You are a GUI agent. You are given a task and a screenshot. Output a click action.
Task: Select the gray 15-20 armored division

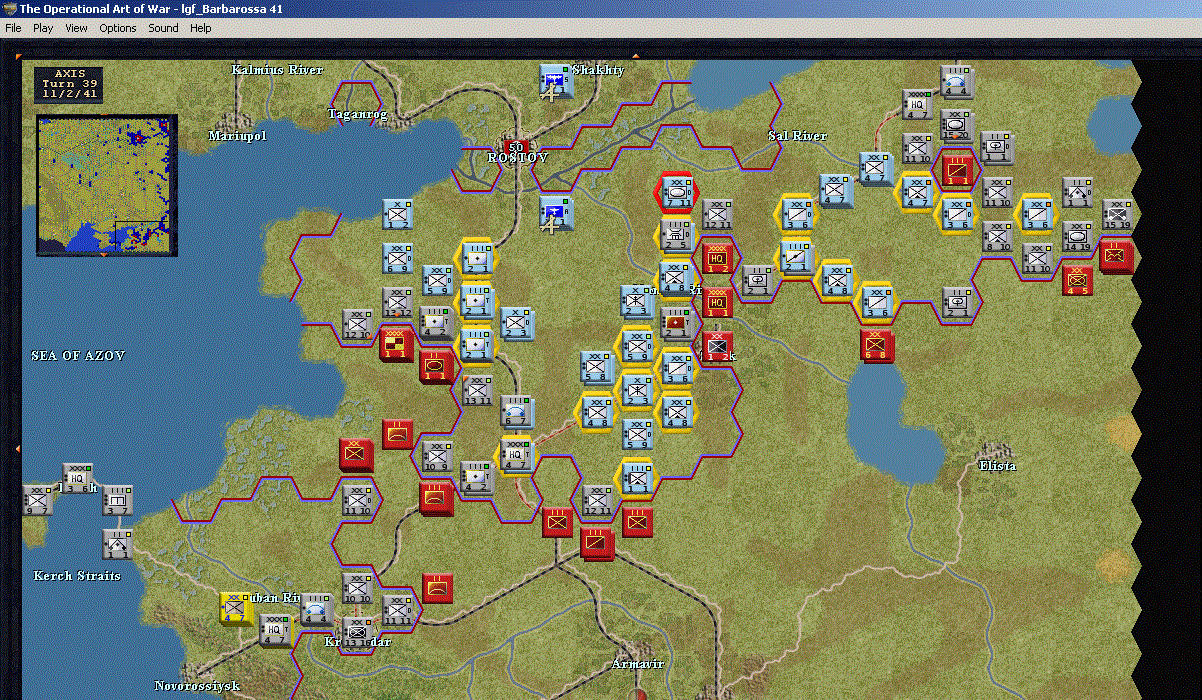coord(955,124)
